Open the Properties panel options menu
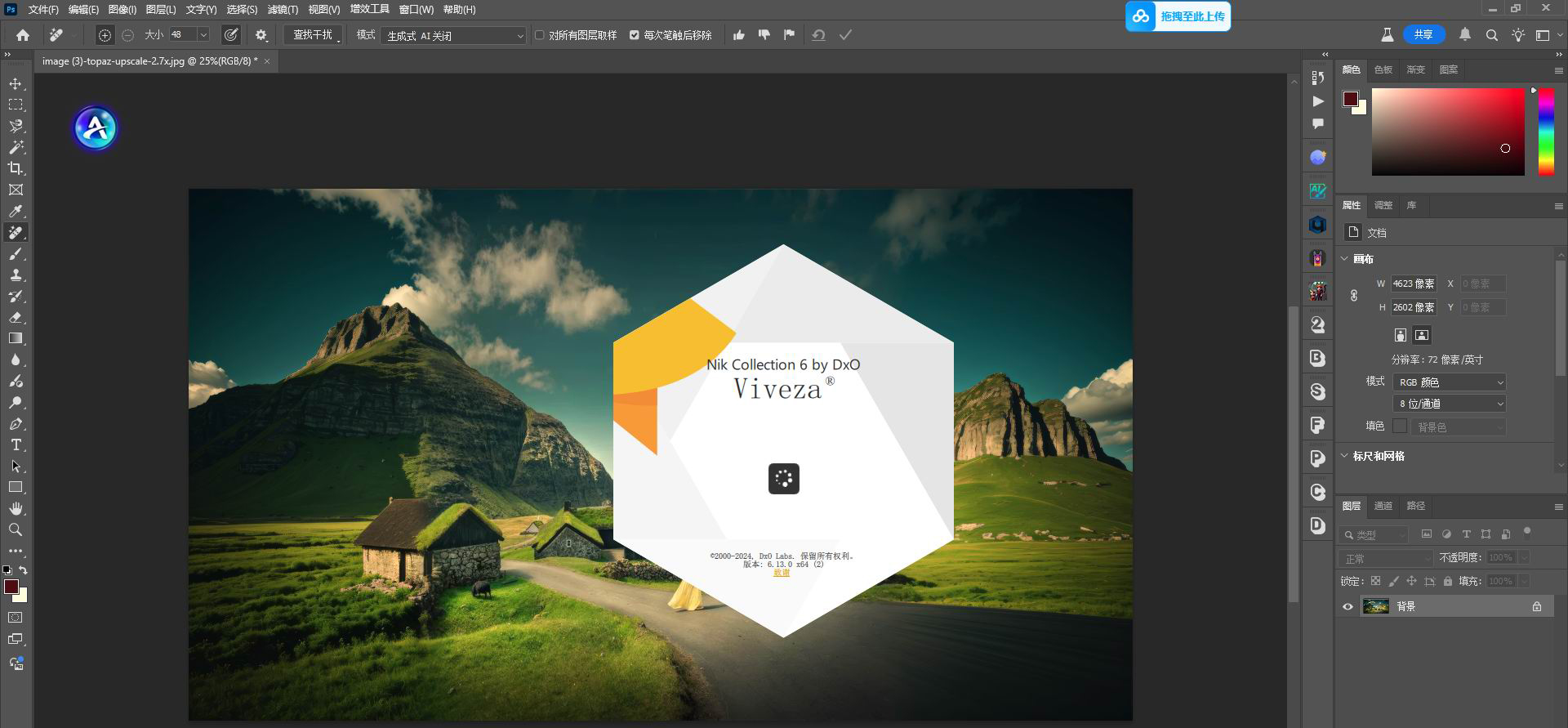Image resolution: width=1568 pixels, height=728 pixels. [x=1558, y=206]
